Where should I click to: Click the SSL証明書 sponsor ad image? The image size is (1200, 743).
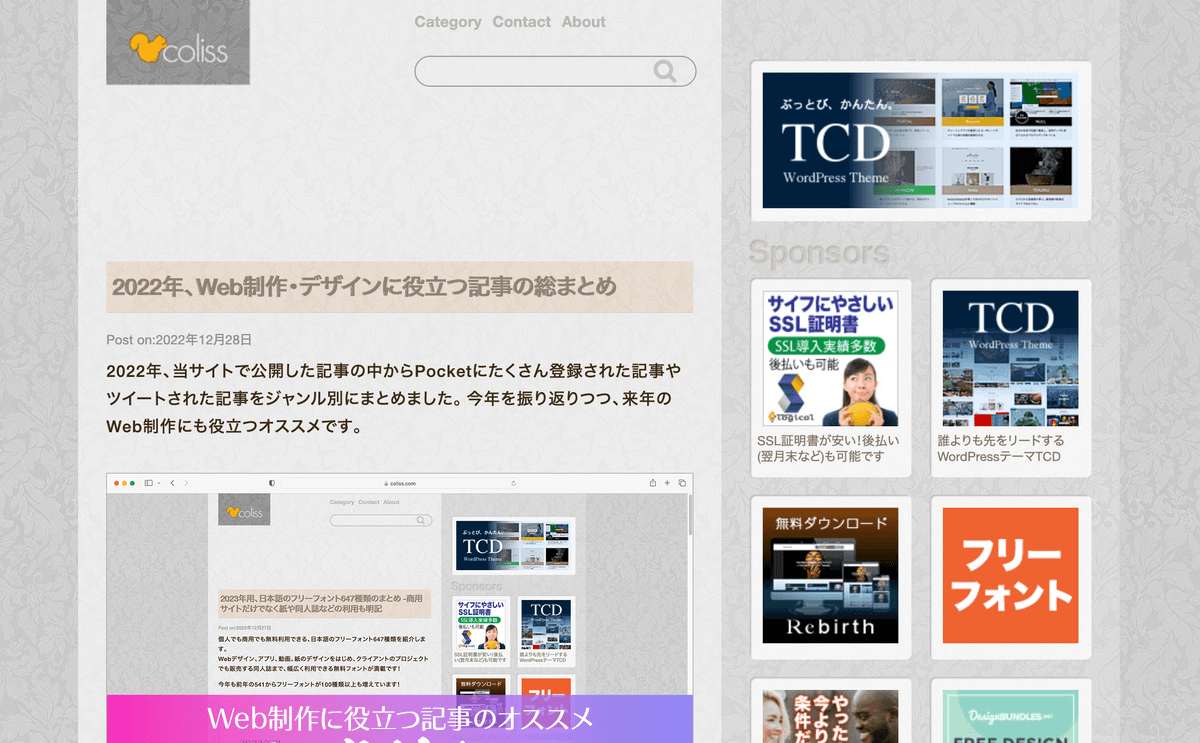[x=830, y=358]
